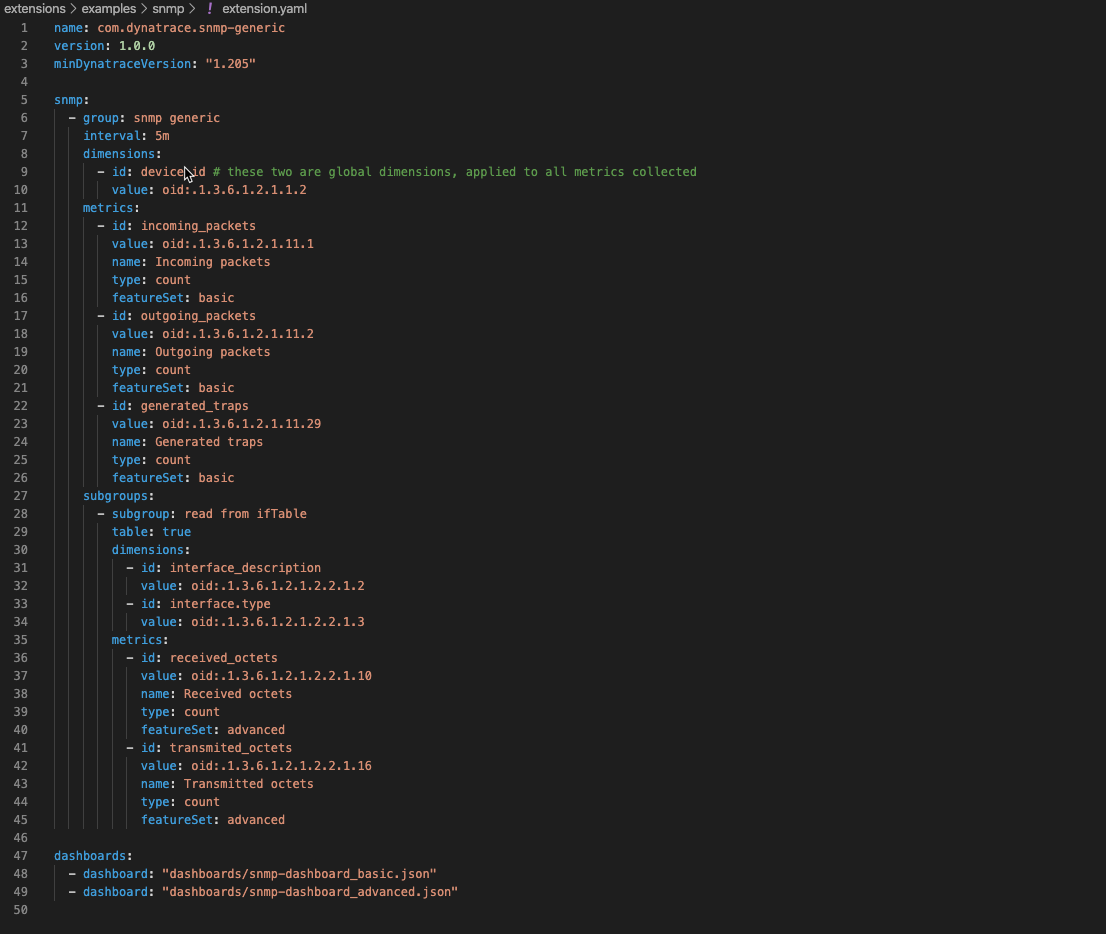Screen dimensions: 1106x934
Task: Expand the chevron after extensions breadcrumb
Action: click(73, 8)
